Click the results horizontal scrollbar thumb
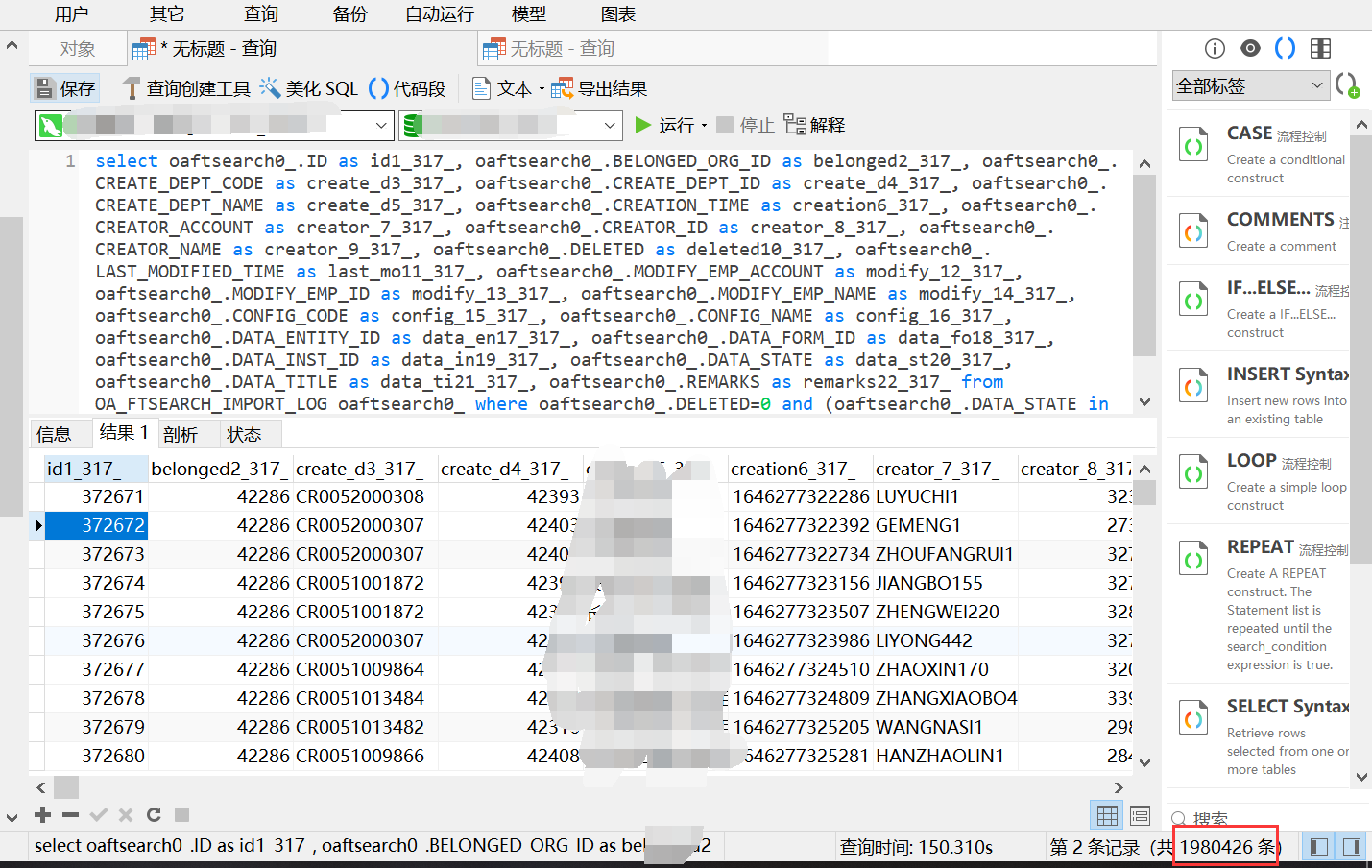 (66, 787)
